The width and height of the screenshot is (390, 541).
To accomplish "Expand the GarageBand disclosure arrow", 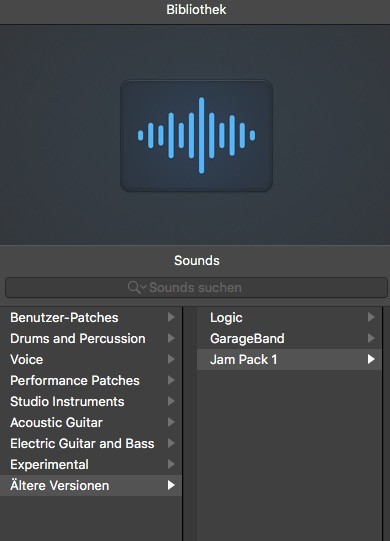I will [x=371, y=338].
